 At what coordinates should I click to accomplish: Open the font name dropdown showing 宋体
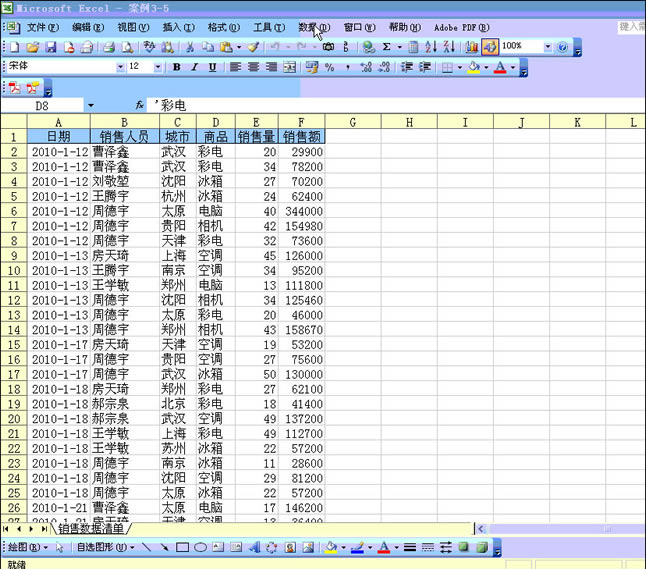click(120, 67)
